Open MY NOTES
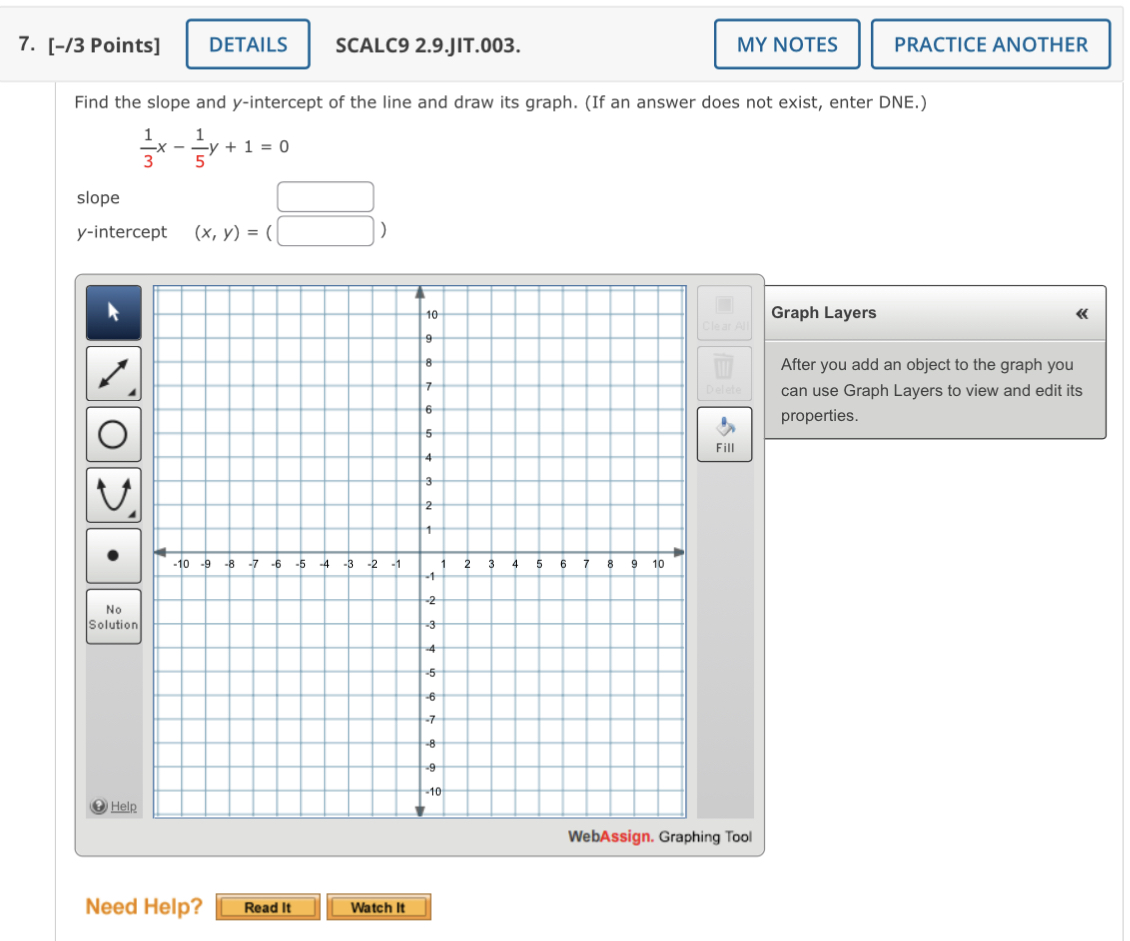 tap(787, 43)
